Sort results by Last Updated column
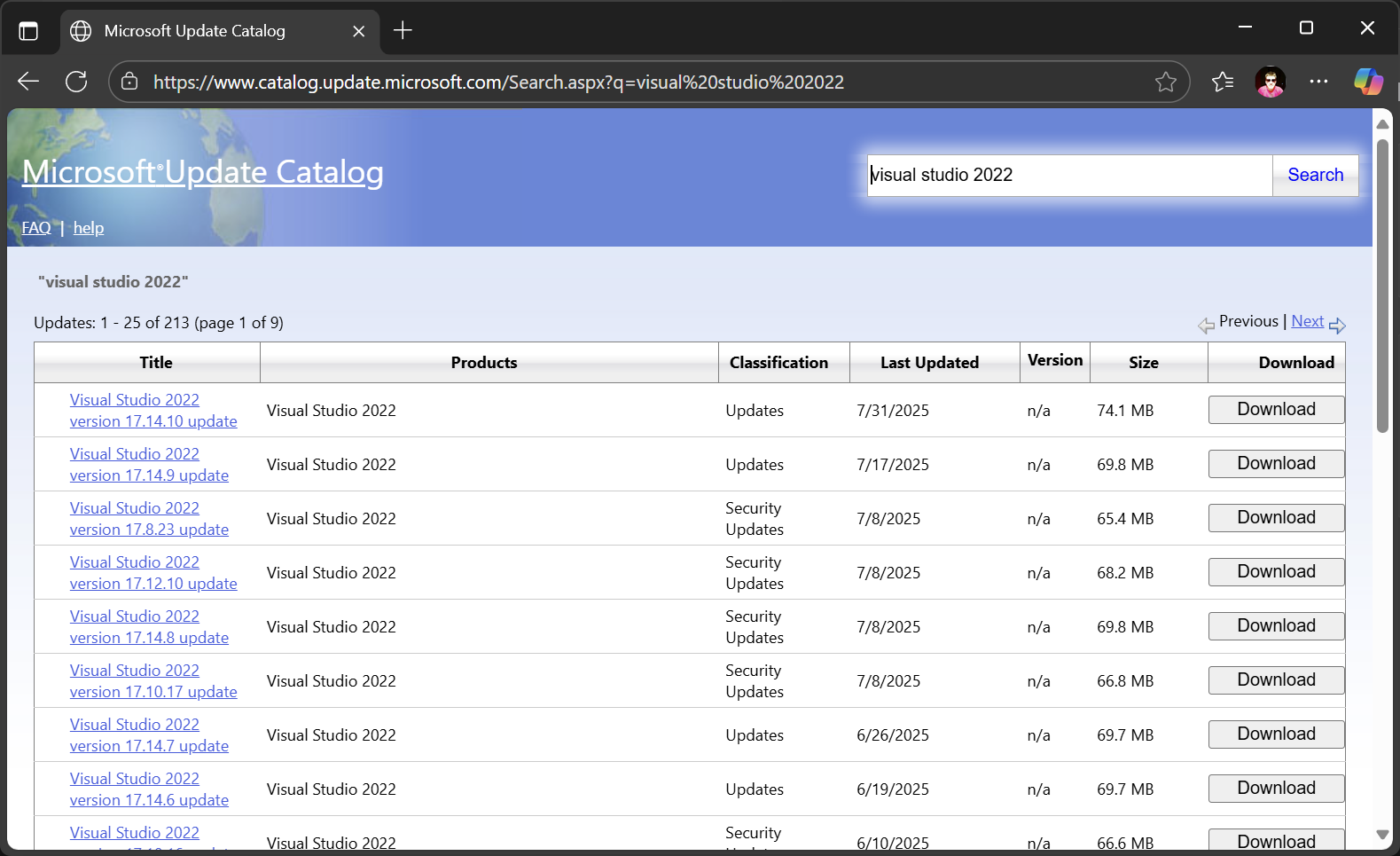The image size is (1400, 856). (x=929, y=362)
